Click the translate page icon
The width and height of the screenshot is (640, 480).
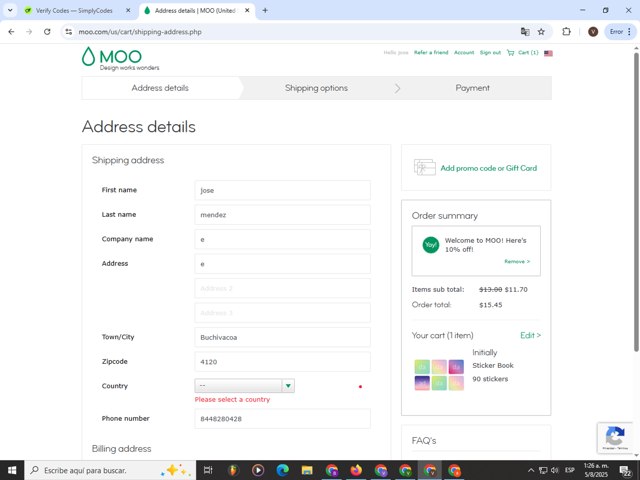click(525, 31)
